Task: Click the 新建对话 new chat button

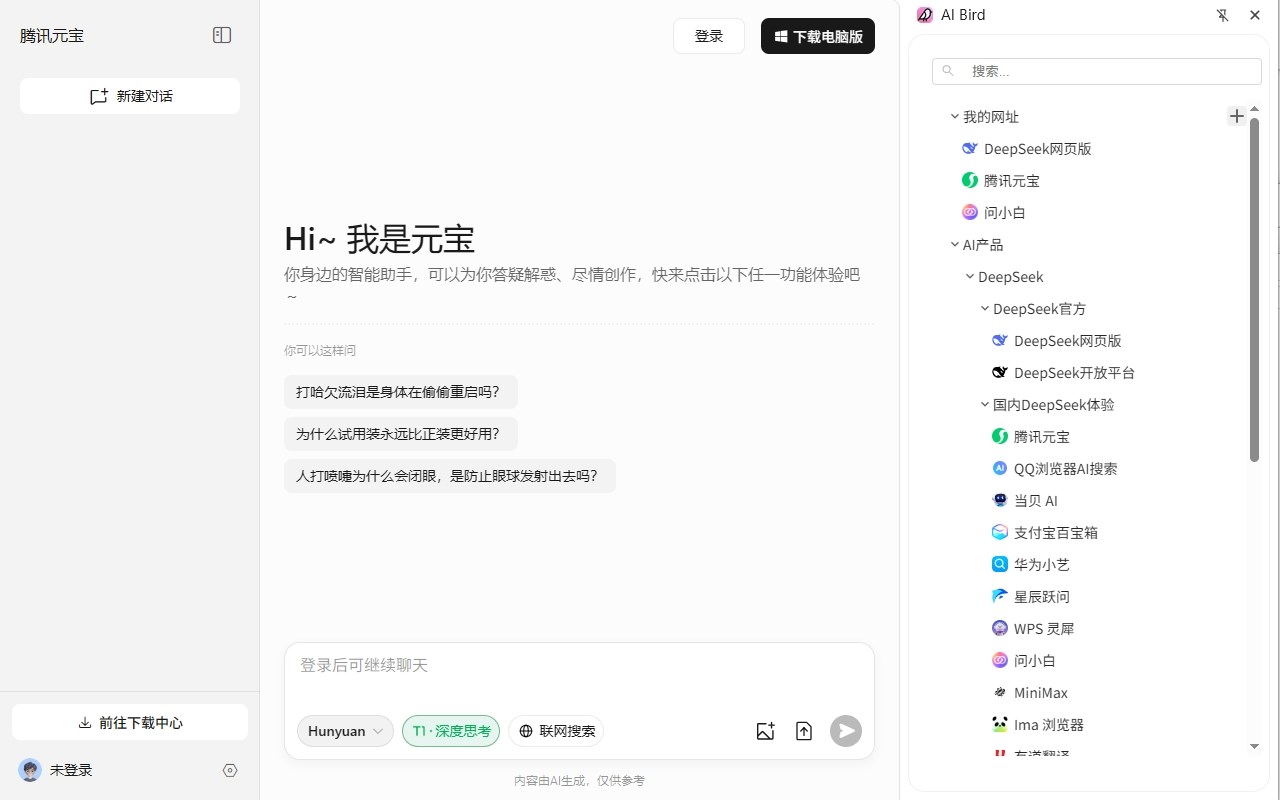Action: tap(130, 96)
